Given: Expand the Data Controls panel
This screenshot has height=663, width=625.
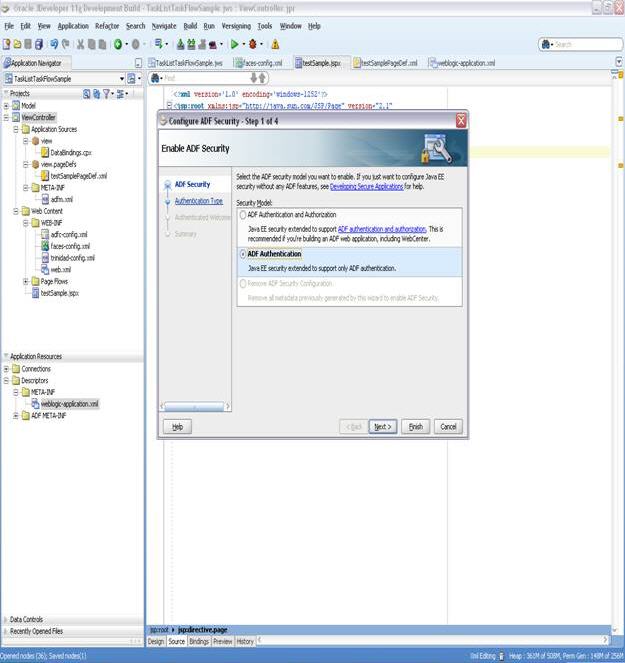Looking at the screenshot, I should point(26,619).
